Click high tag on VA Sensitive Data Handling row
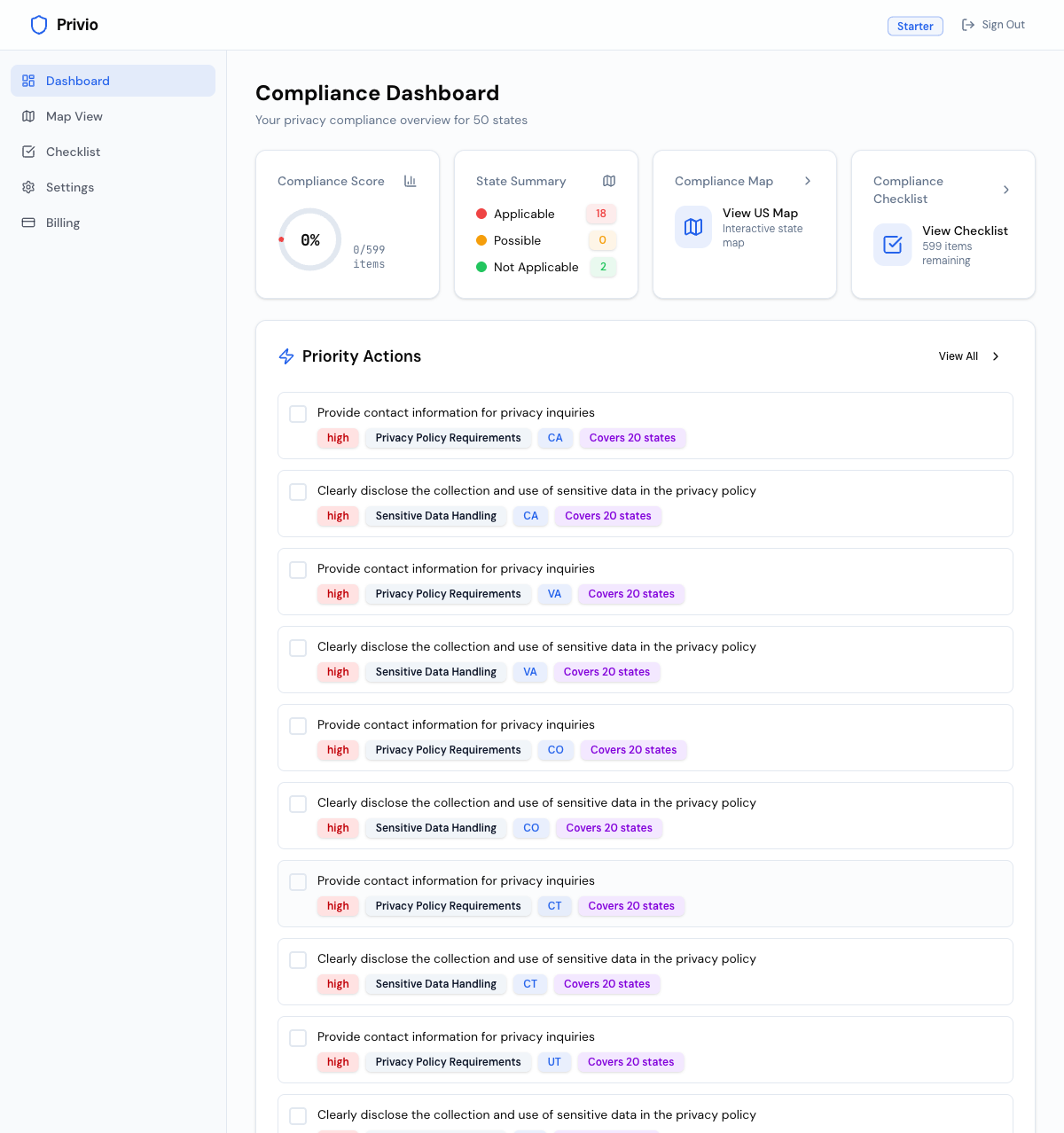The image size is (1064, 1133). [338, 672]
